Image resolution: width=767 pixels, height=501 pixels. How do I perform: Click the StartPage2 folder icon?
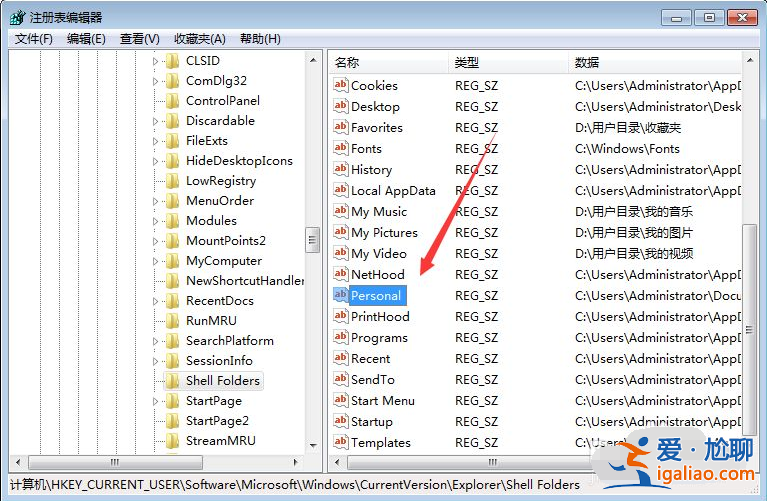click(172, 421)
